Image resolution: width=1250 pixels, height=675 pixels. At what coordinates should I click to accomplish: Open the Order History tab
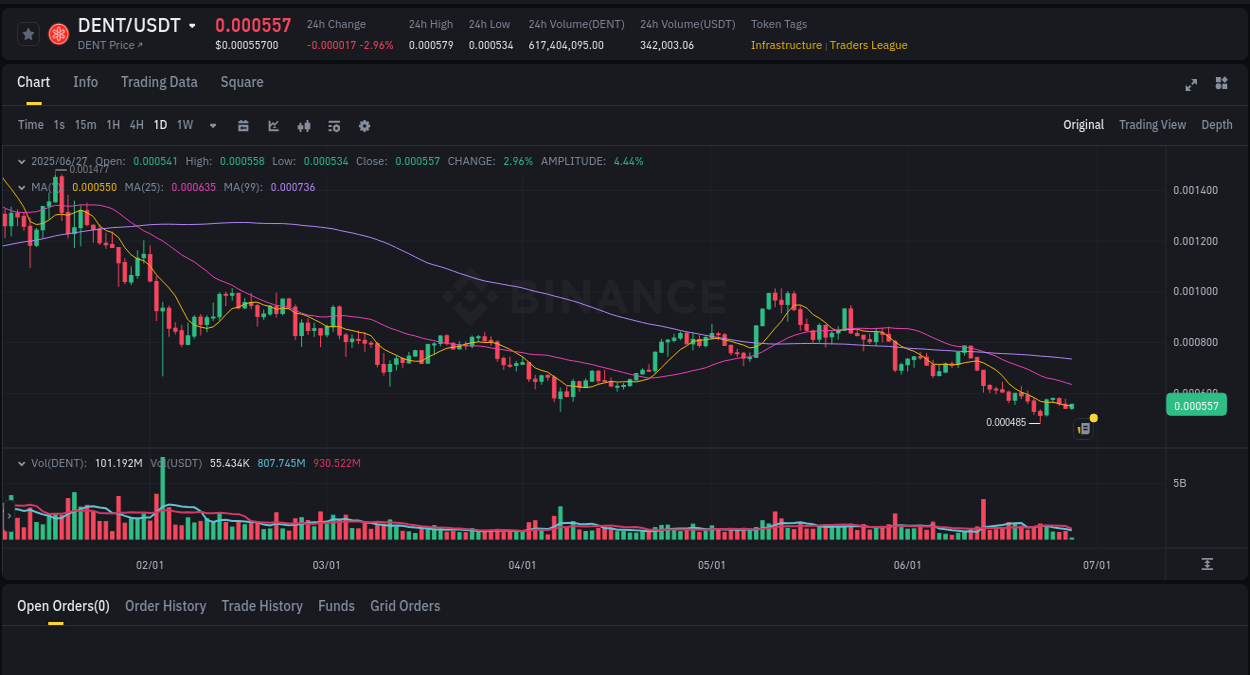[x=165, y=606]
